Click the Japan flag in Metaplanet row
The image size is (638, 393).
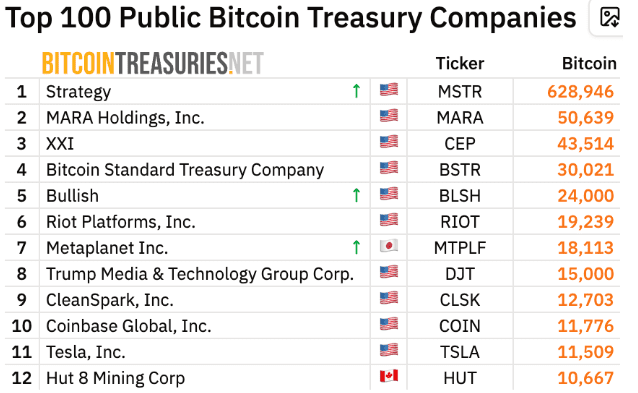click(389, 246)
